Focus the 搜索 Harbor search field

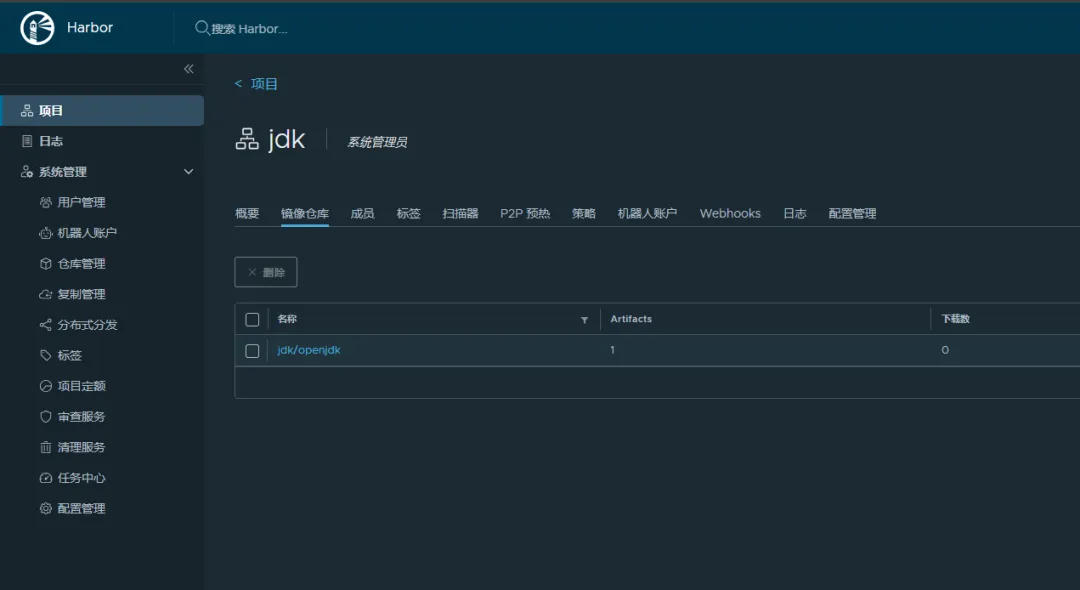point(249,29)
